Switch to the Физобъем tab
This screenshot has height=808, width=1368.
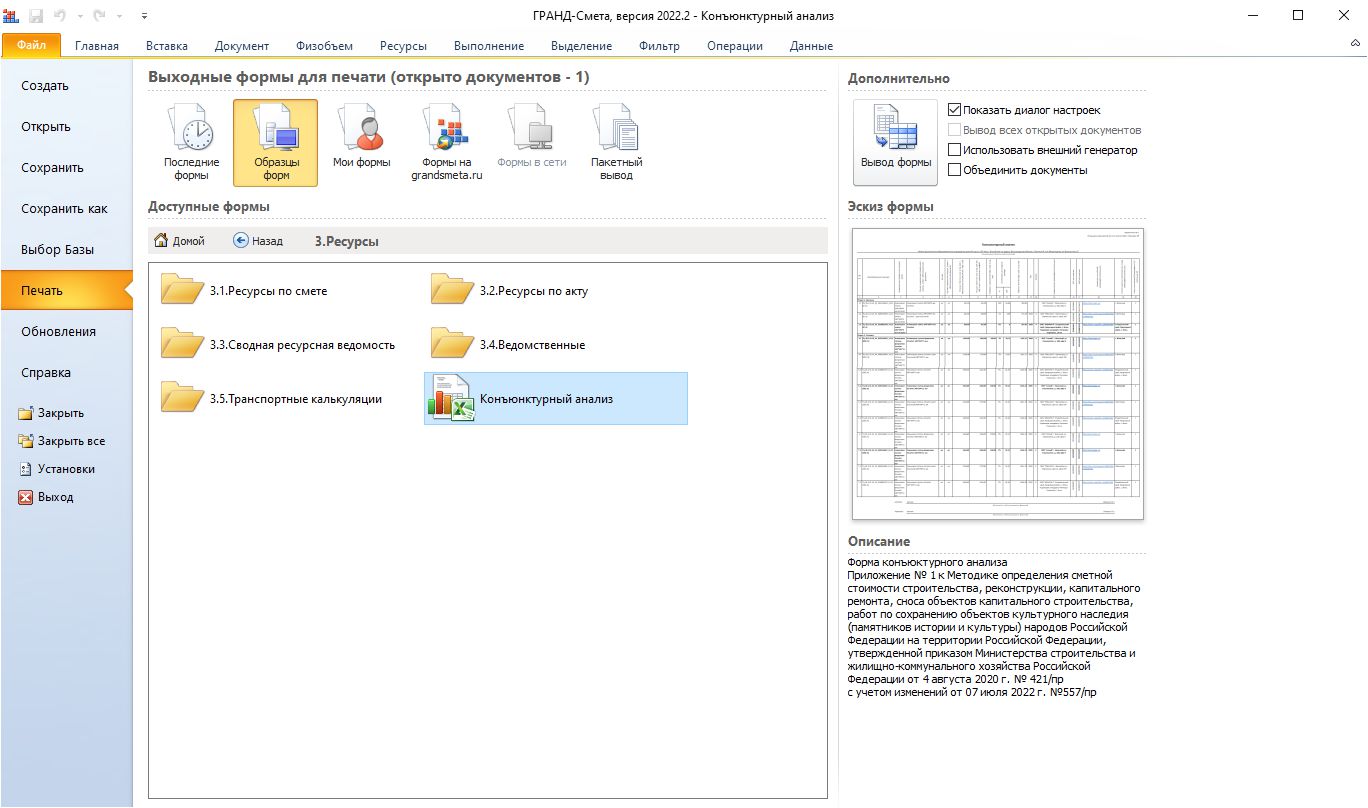[324, 46]
